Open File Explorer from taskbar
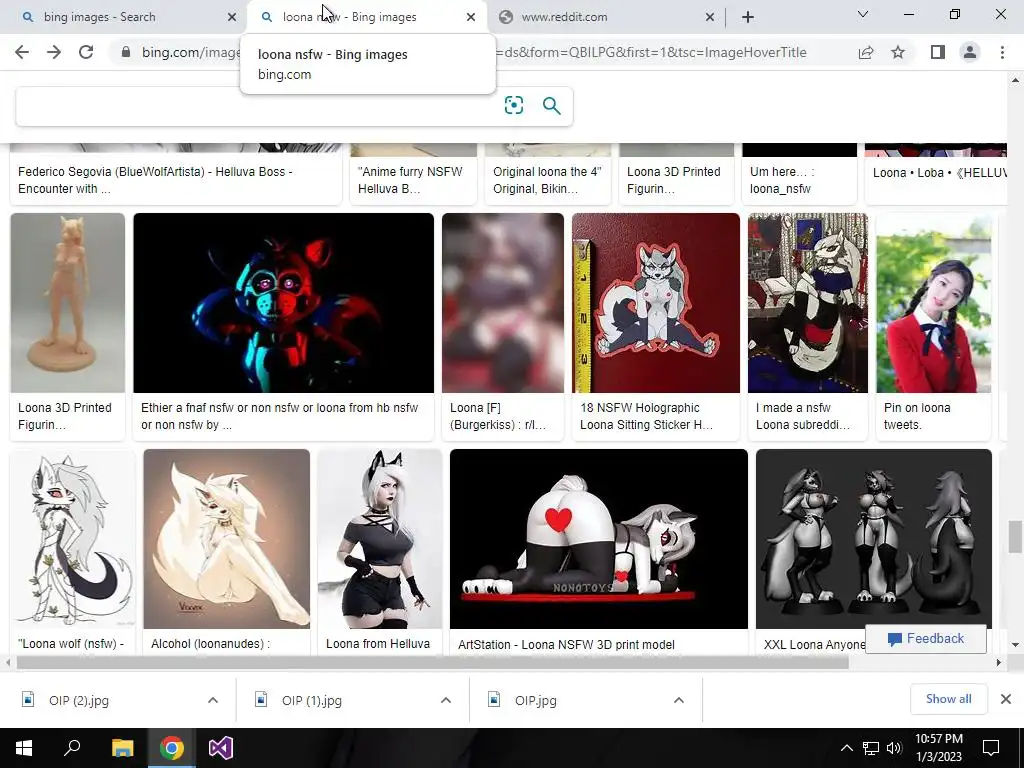The image size is (1024, 768). 122,748
